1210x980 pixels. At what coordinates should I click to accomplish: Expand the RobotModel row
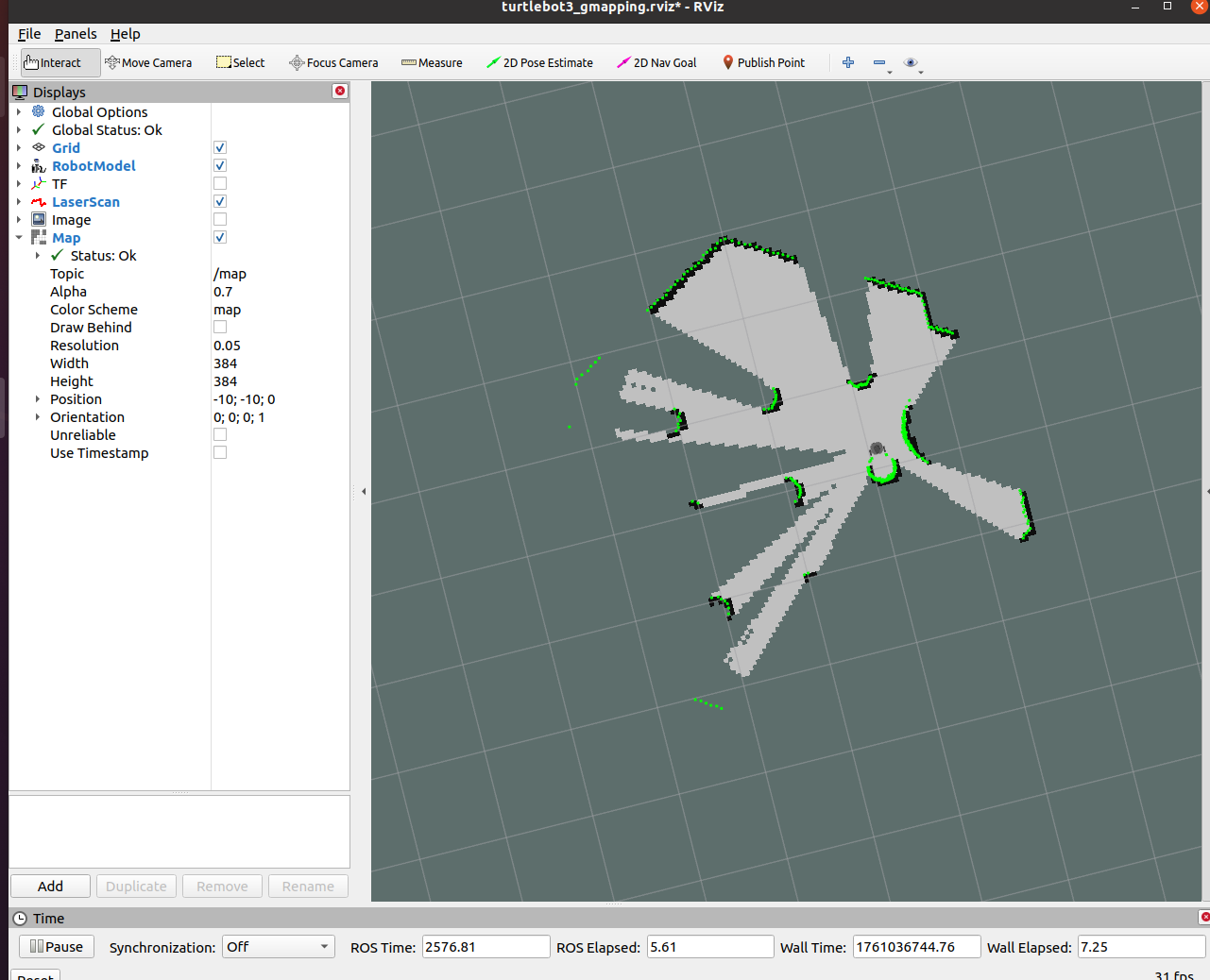(x=19, y=165)
